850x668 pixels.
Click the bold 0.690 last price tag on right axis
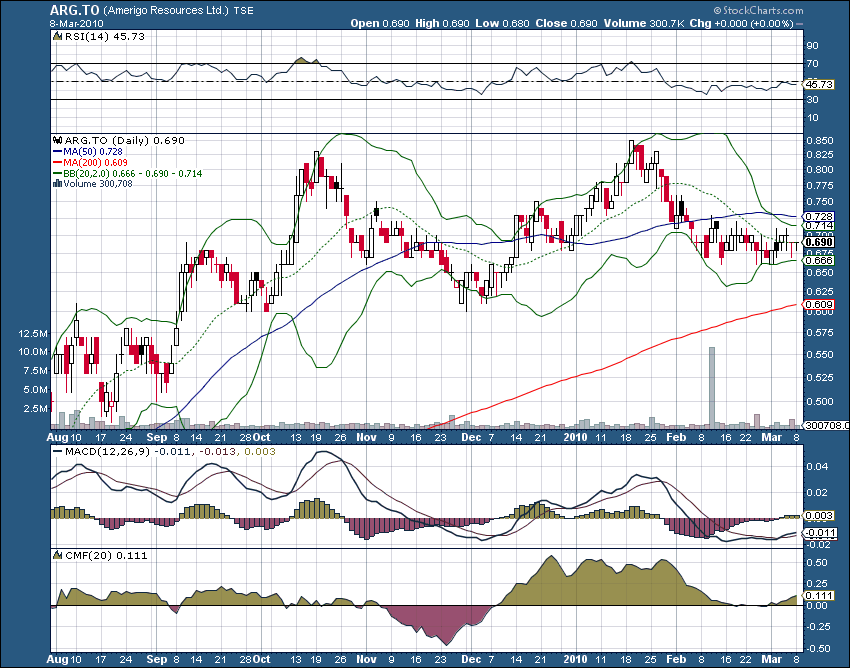(819, 242)
